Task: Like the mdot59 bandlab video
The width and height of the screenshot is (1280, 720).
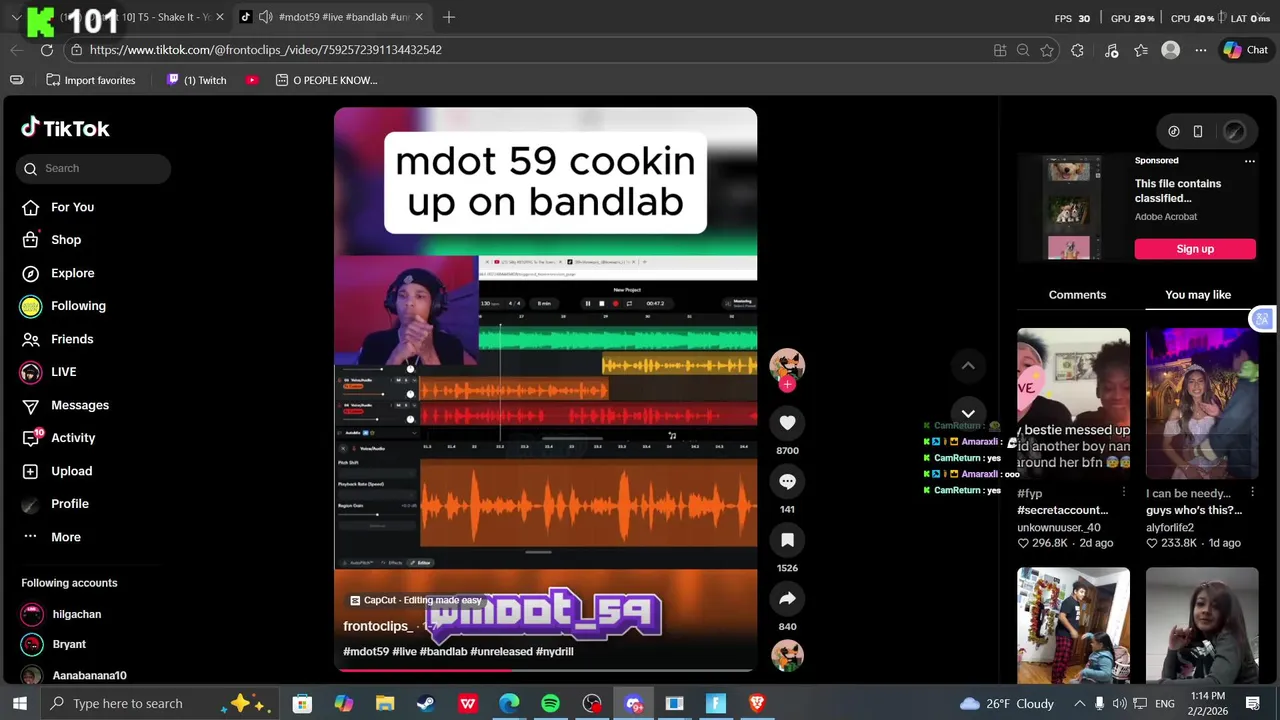Action: point(787,423)
